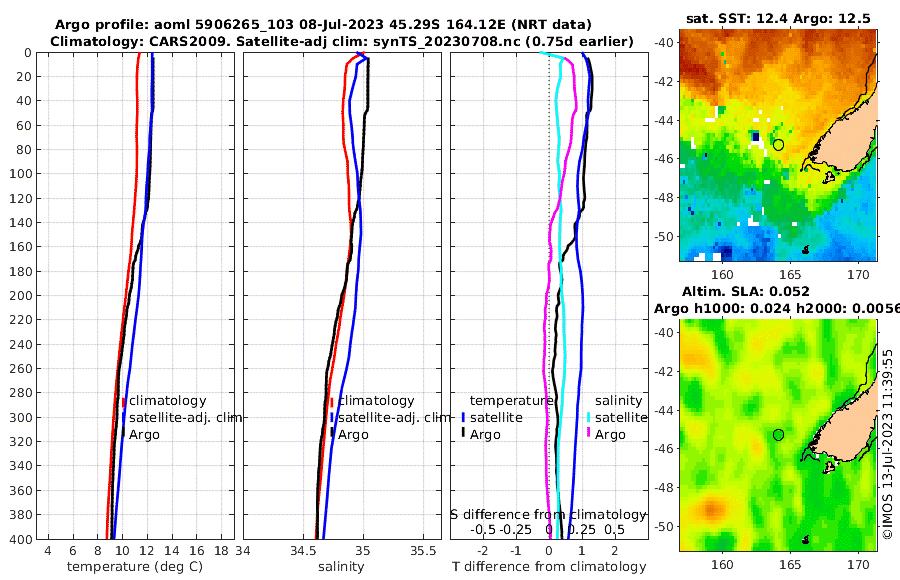Click cyan salinity satellite legend swatch
The height and width of the screenshot is (580, 900).
588,418
